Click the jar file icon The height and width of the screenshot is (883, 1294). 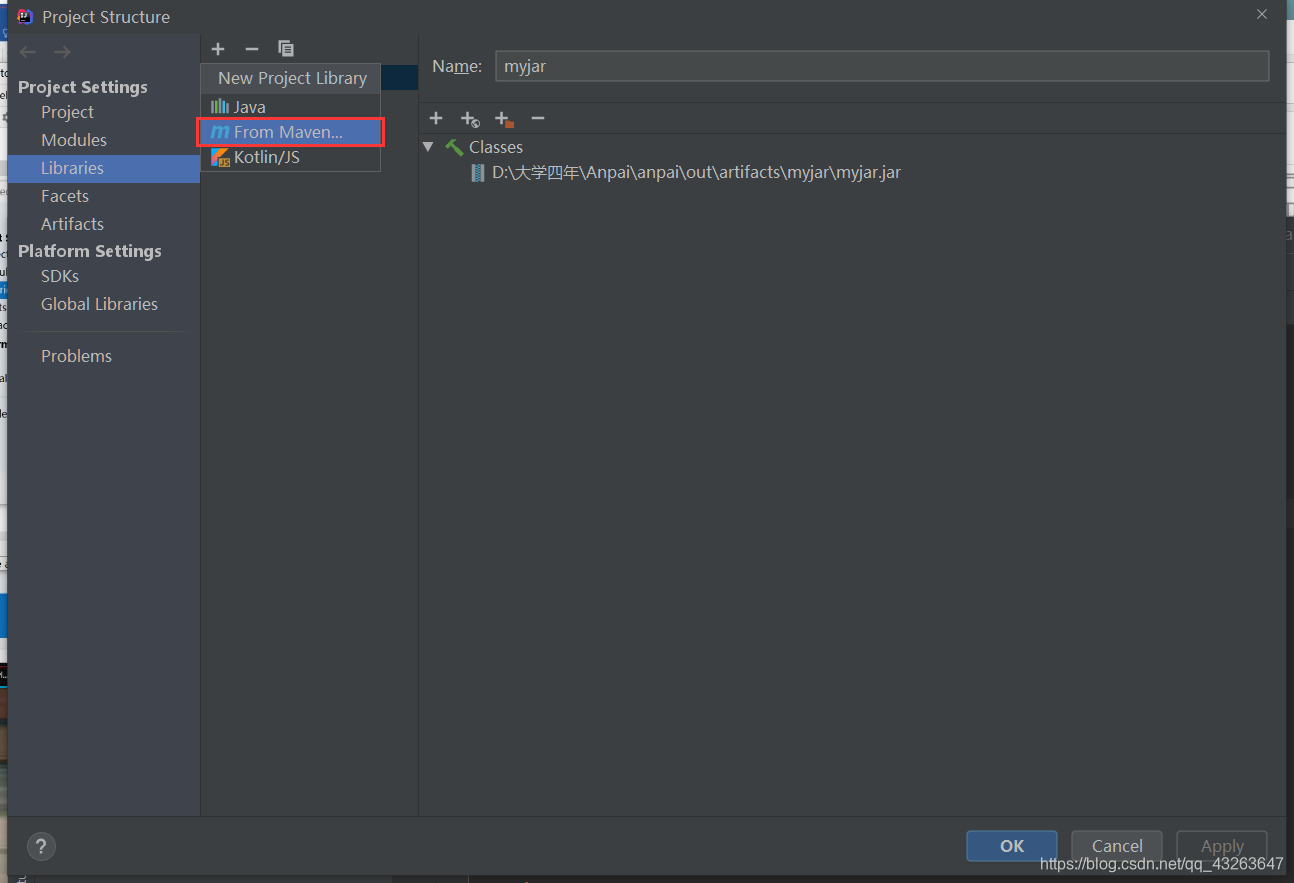[478, 173]
